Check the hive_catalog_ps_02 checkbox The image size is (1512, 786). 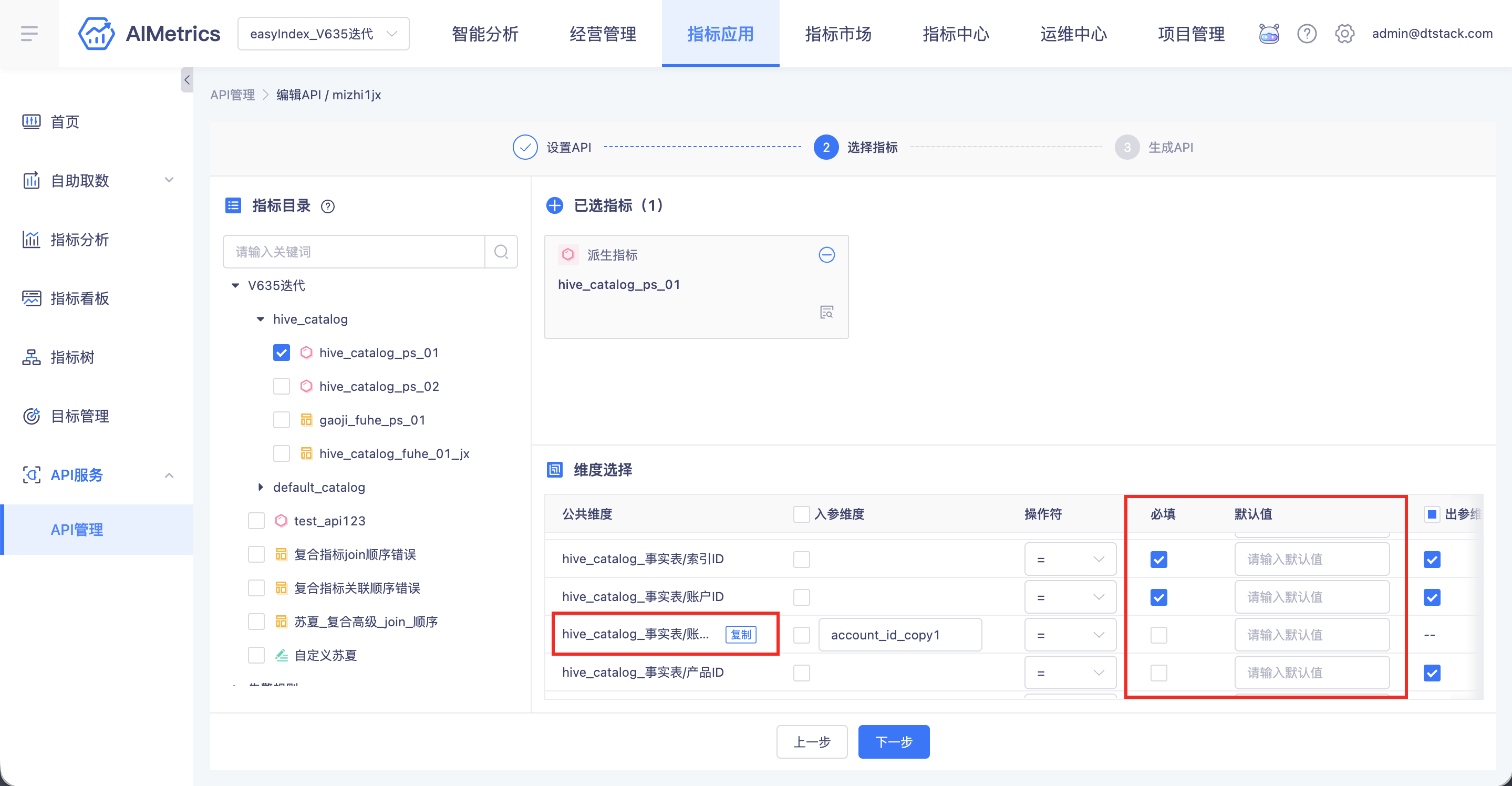281,386
